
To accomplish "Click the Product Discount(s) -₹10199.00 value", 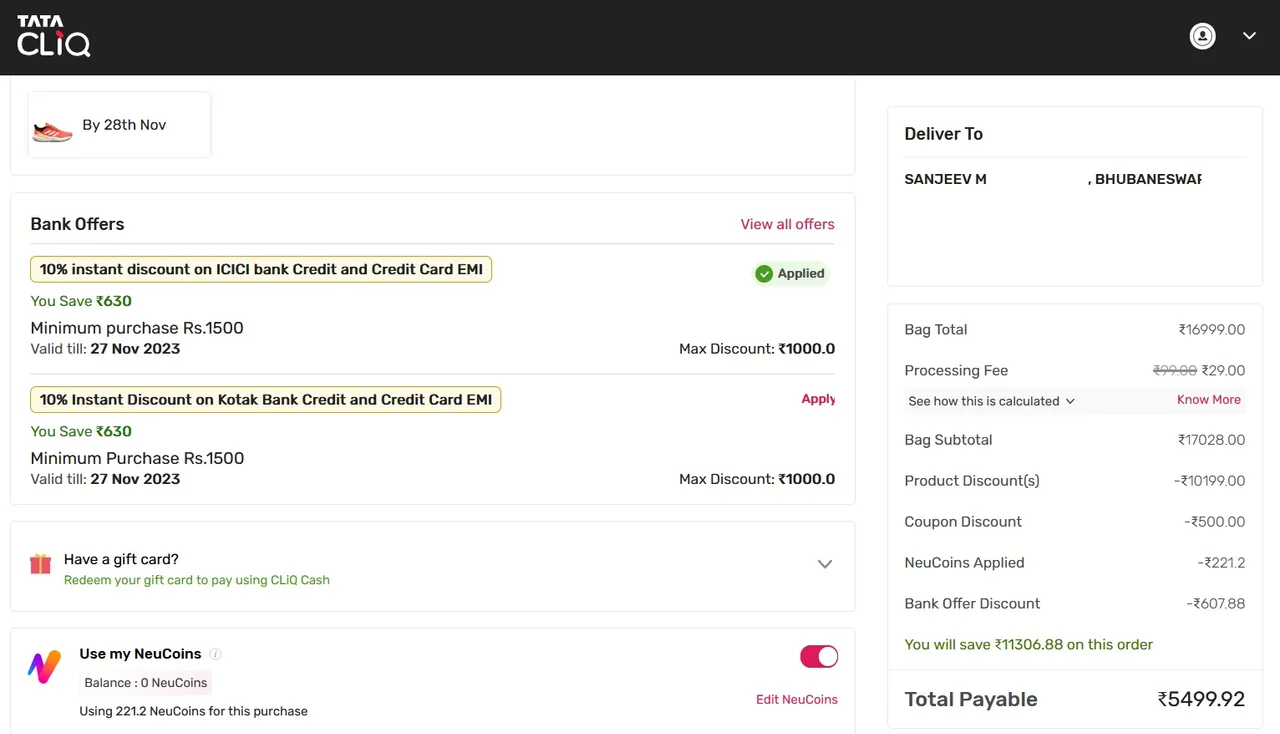I will coord(1209,481).
